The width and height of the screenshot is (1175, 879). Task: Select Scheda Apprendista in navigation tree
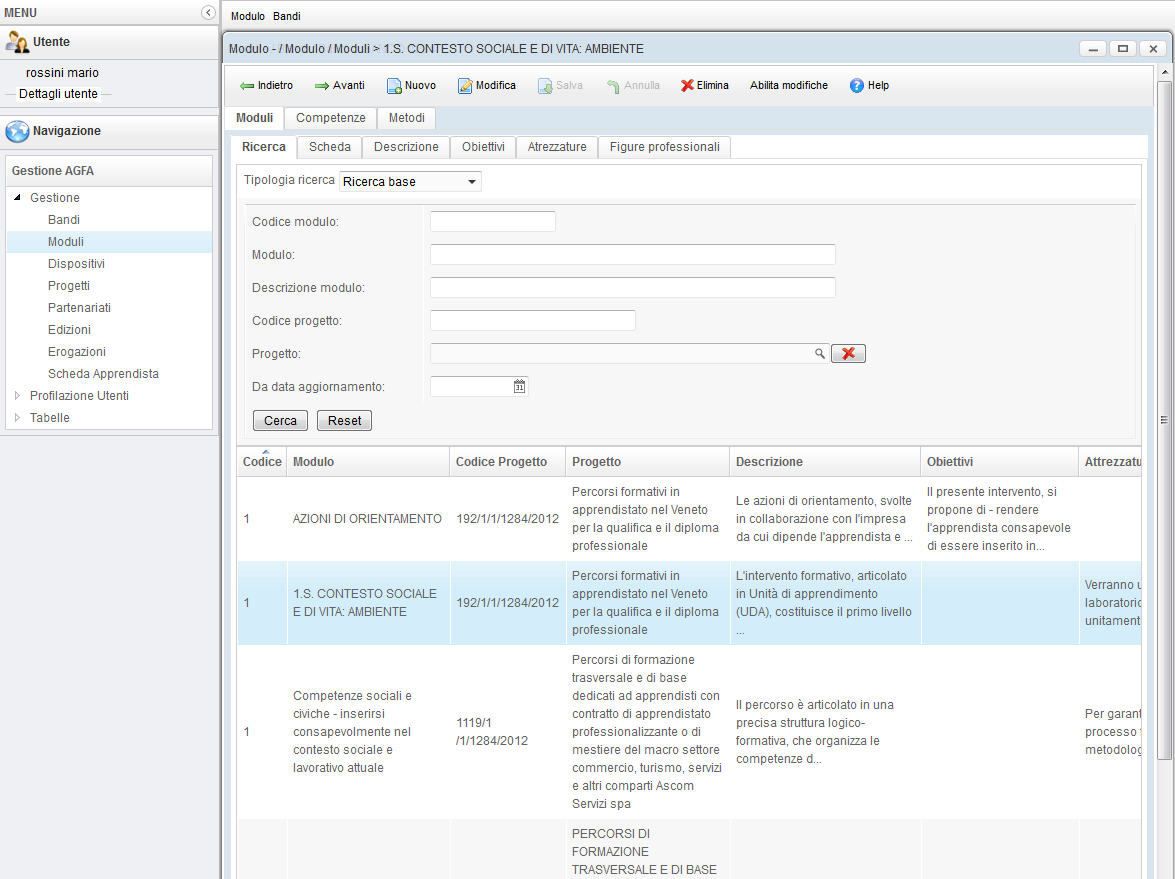point(103,374)
